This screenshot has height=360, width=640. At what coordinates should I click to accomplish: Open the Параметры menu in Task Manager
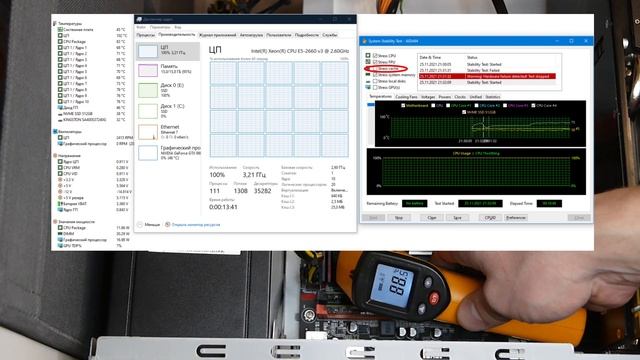[x=160, y=27]
